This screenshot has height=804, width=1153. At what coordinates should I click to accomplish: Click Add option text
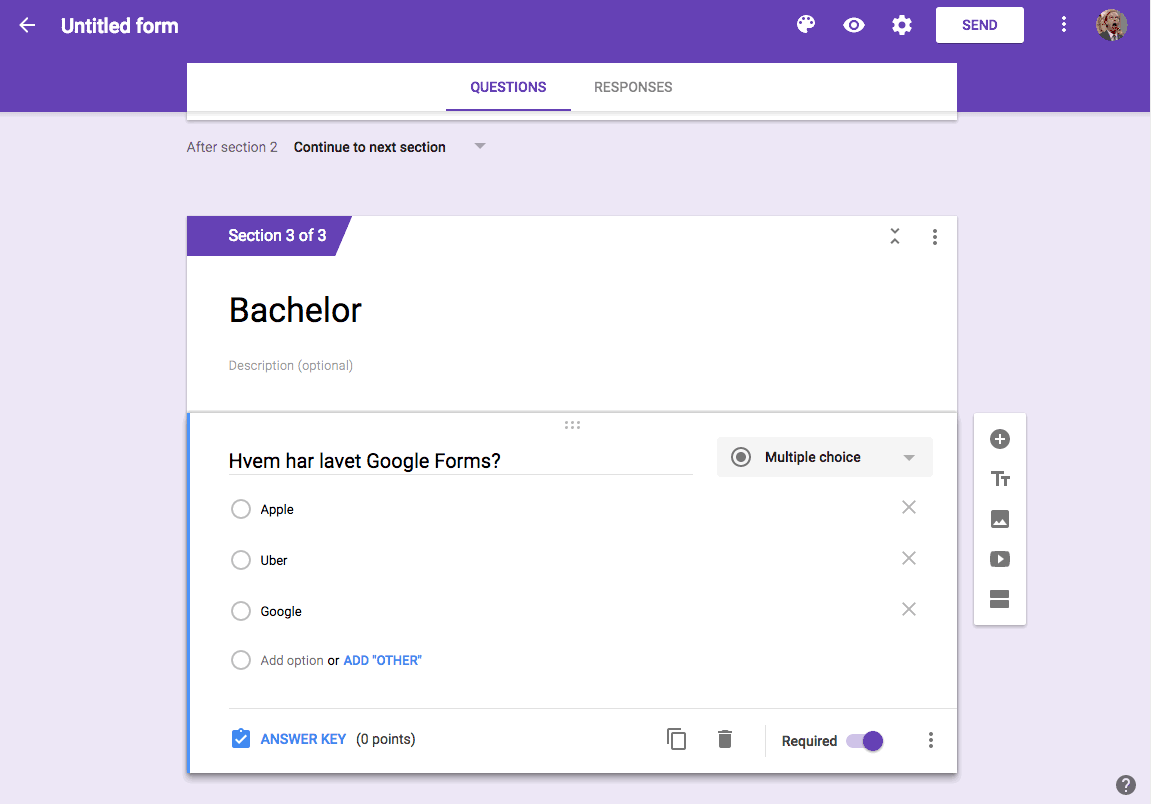click(292, 661)
